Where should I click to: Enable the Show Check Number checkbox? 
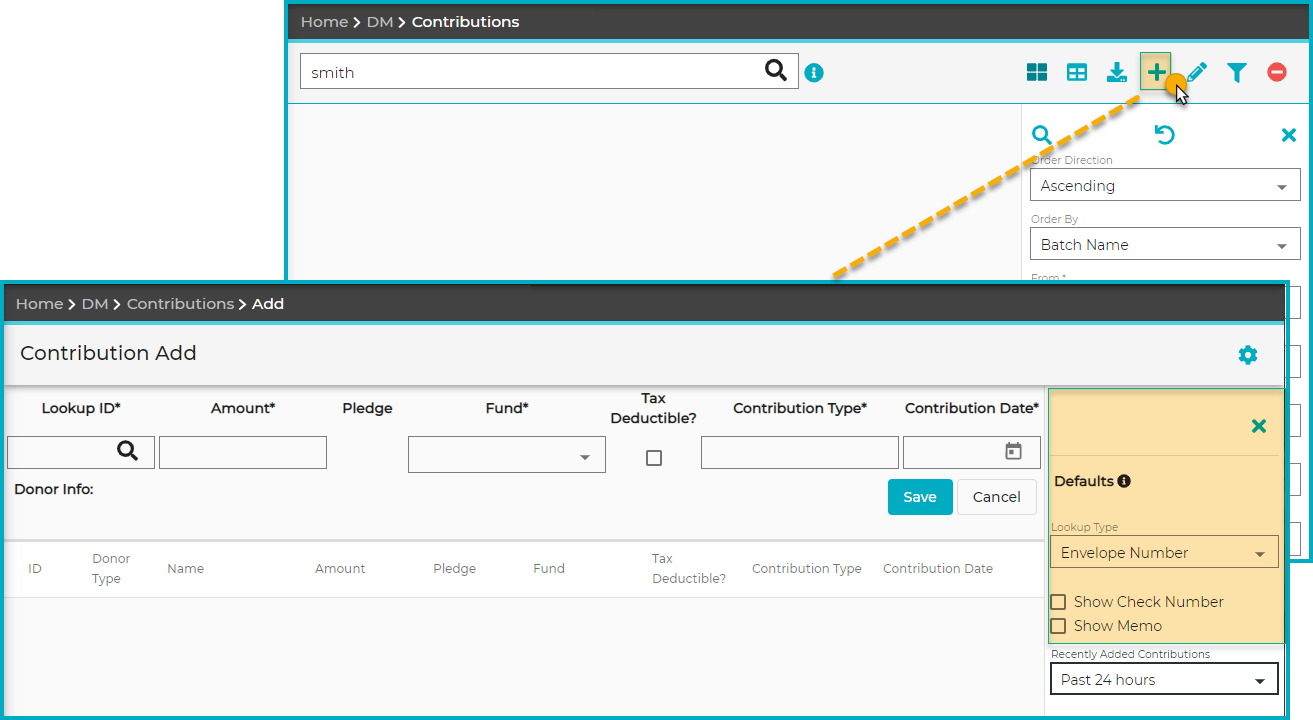(1058, 602)
